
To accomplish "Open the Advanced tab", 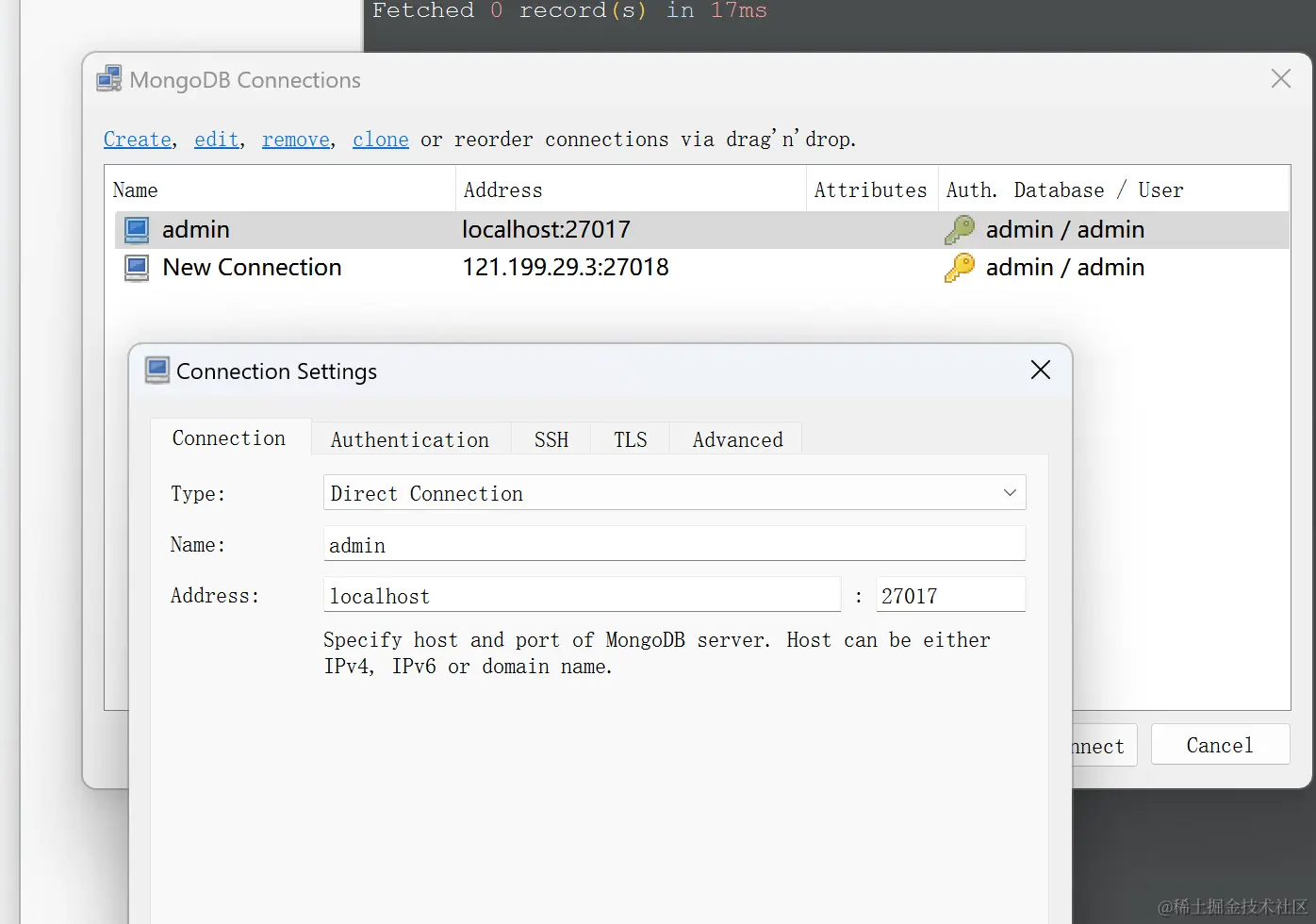I will point(737,439).
